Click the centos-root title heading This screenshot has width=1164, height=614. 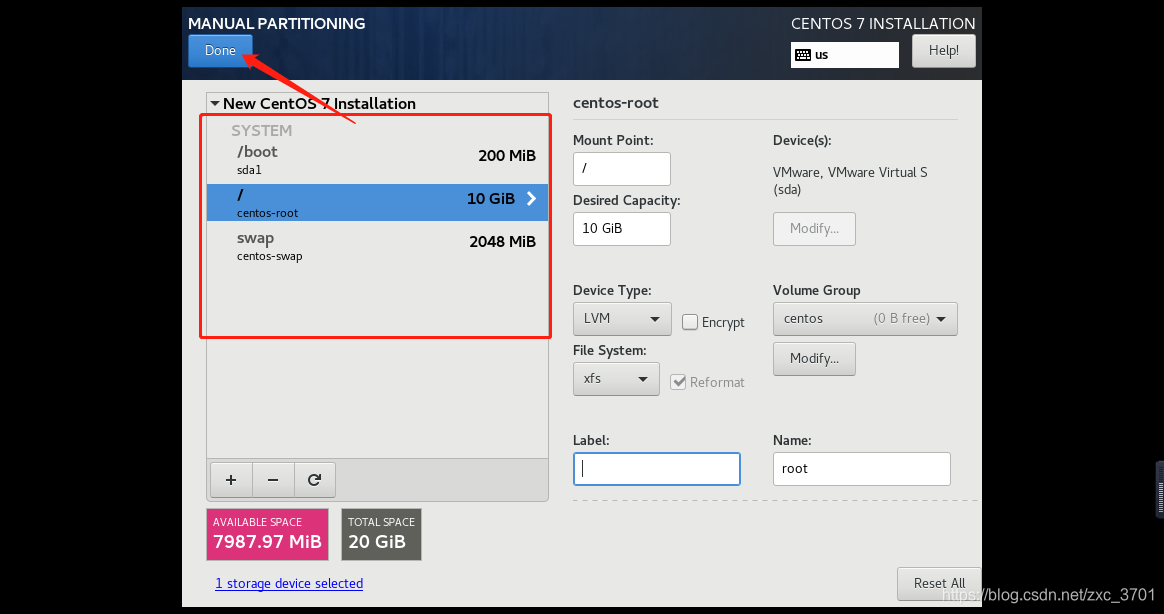[615, 103]
